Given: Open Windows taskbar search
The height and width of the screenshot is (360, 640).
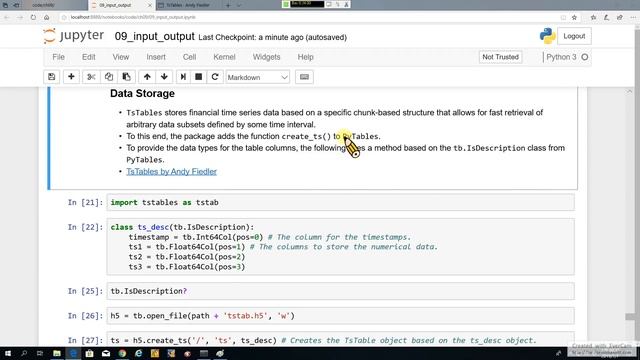Looking at the screenshot, I should [x=24, y=353].
